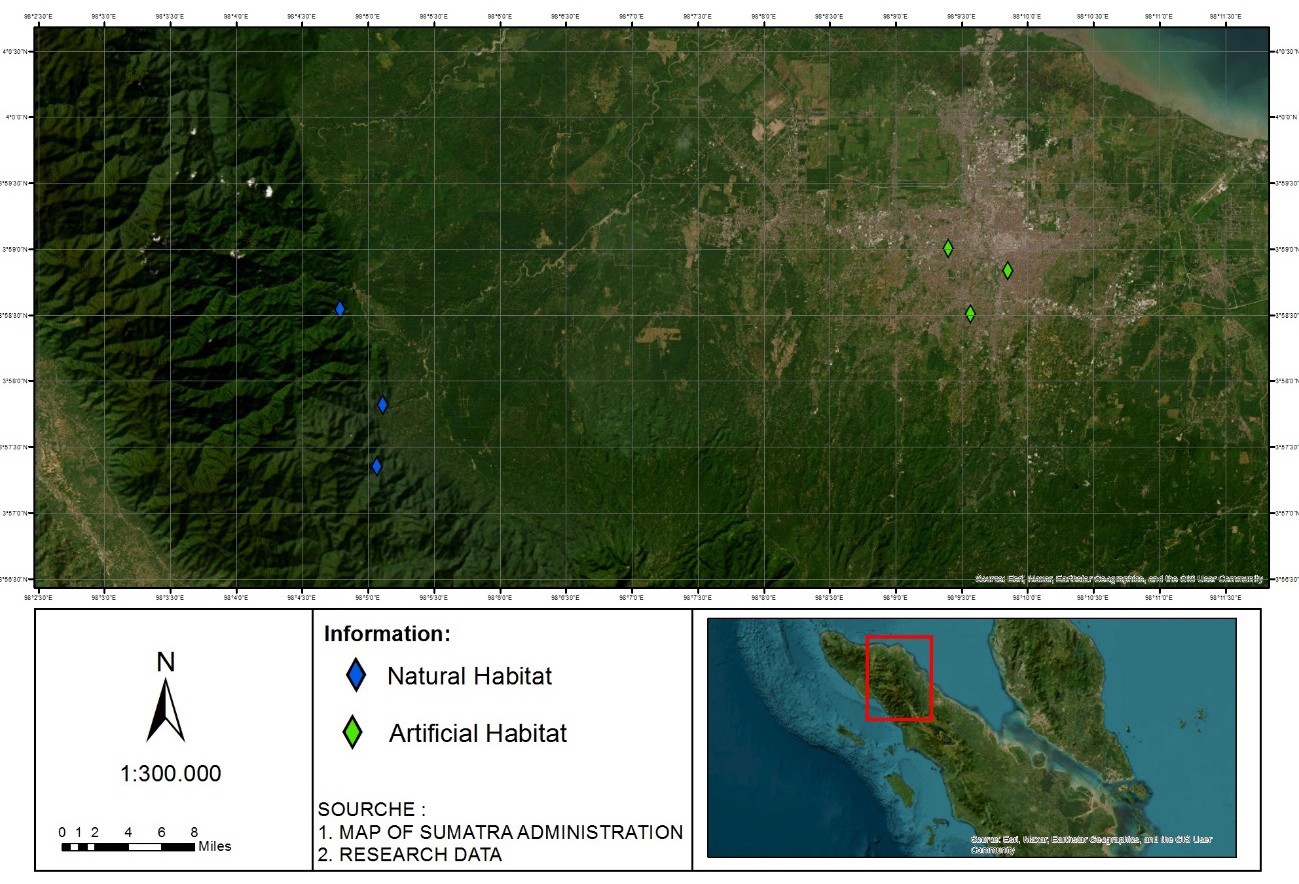Click the blue diamond in the legend

pyautogui.click(x=354, y=677)
